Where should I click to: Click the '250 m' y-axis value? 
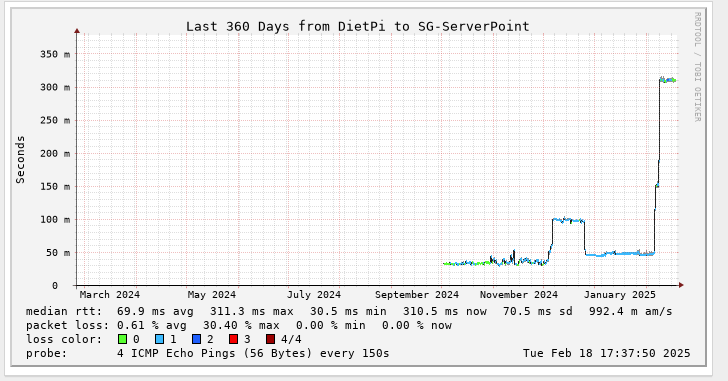tap(55, 120)
